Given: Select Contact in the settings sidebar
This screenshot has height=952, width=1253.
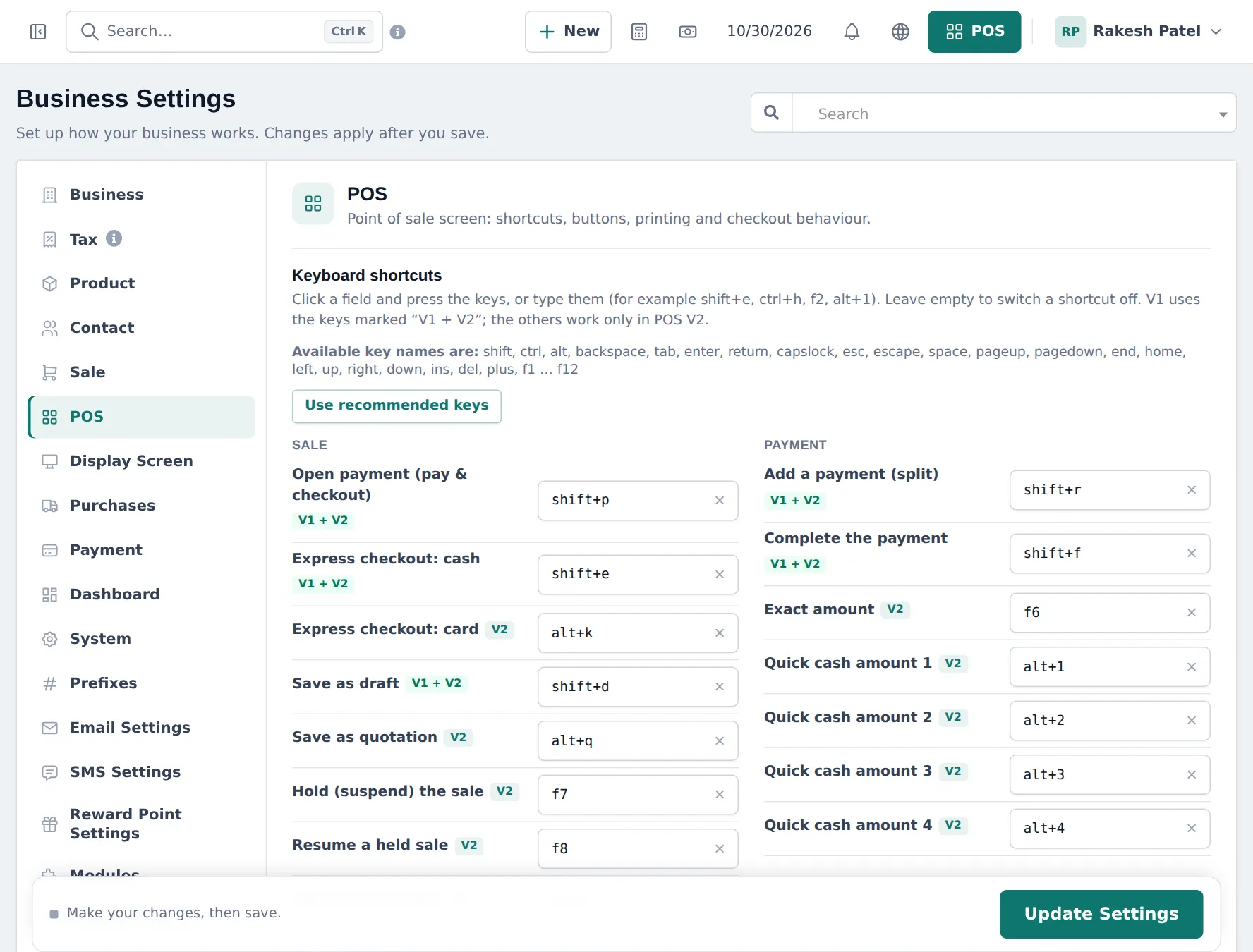Looking at the screenshot, I should (x=141, y=328).
